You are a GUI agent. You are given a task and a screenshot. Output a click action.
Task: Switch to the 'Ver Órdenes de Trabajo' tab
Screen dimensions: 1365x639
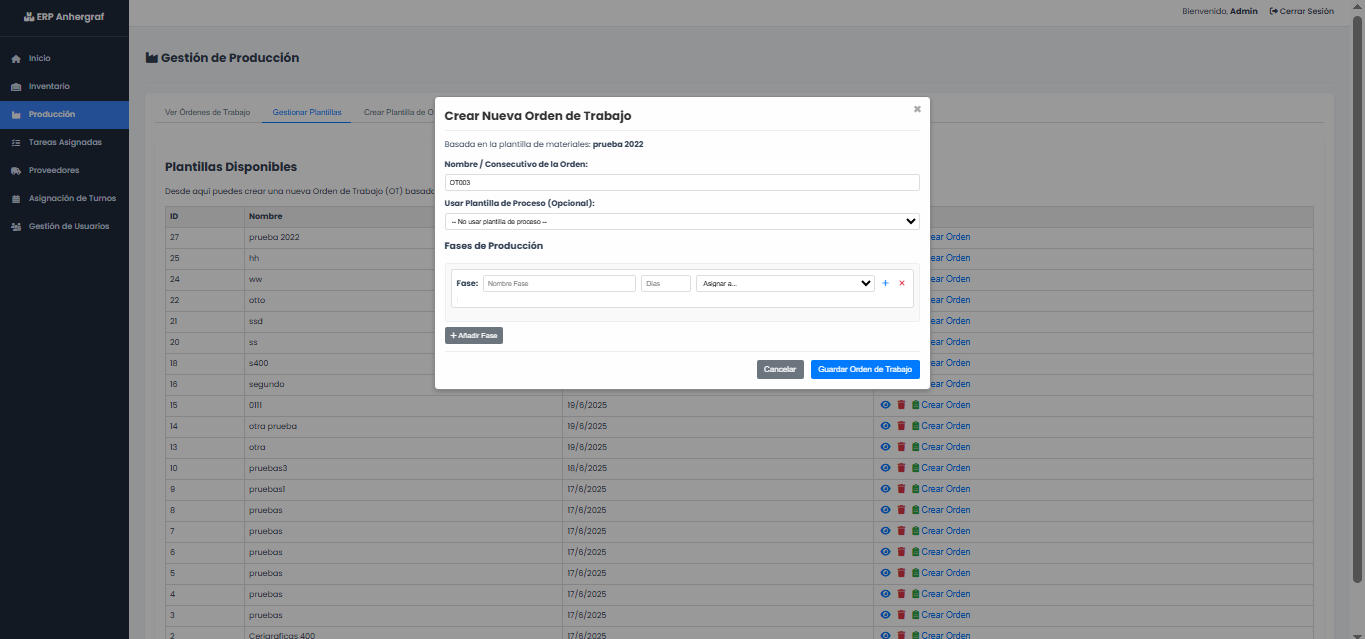point(207,113)
